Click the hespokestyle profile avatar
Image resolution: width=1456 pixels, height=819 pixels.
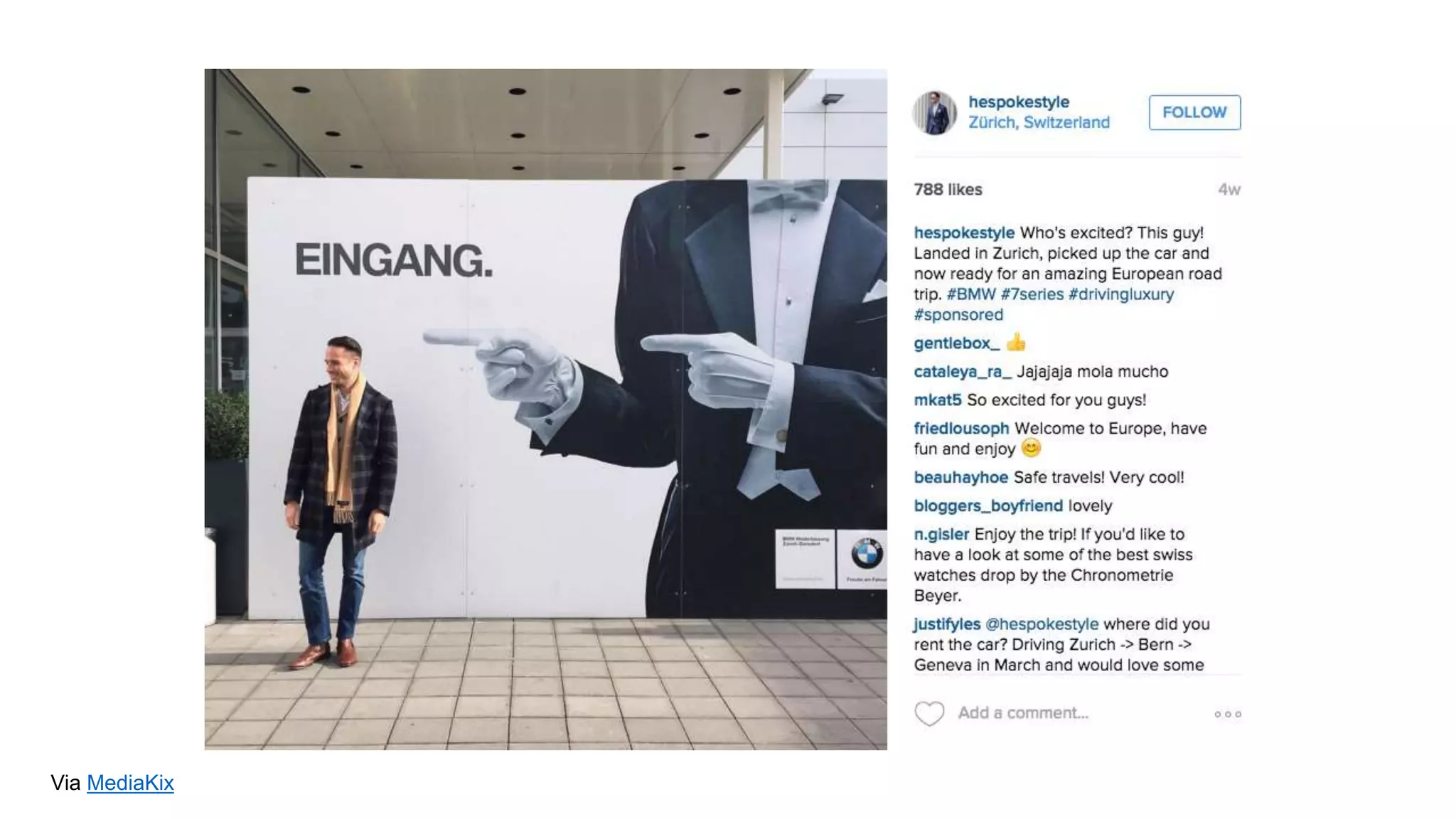point(935,112)
